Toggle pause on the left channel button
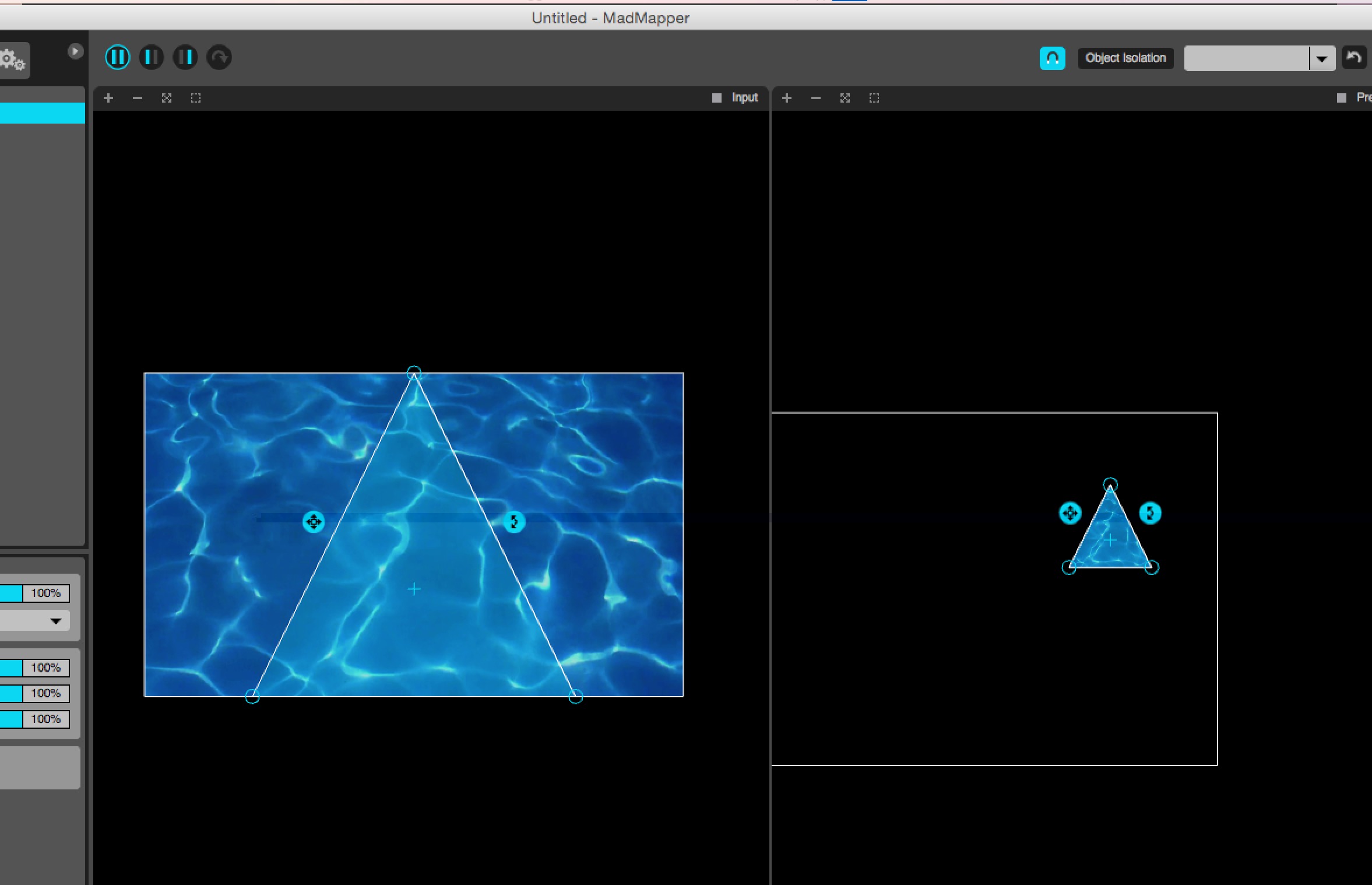 tap(151, 57)
